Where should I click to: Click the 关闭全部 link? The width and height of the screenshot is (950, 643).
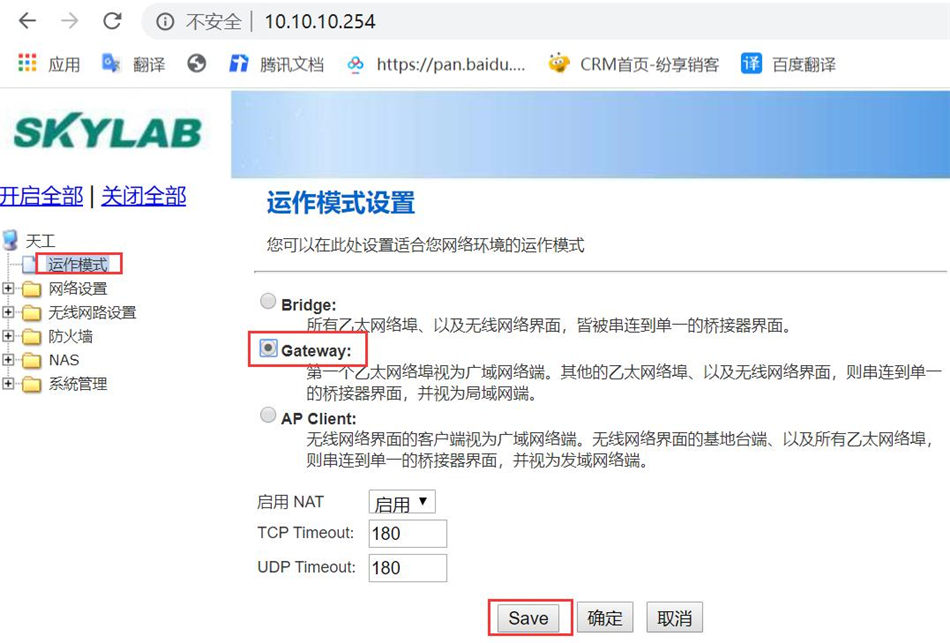(x=143, y=196)
